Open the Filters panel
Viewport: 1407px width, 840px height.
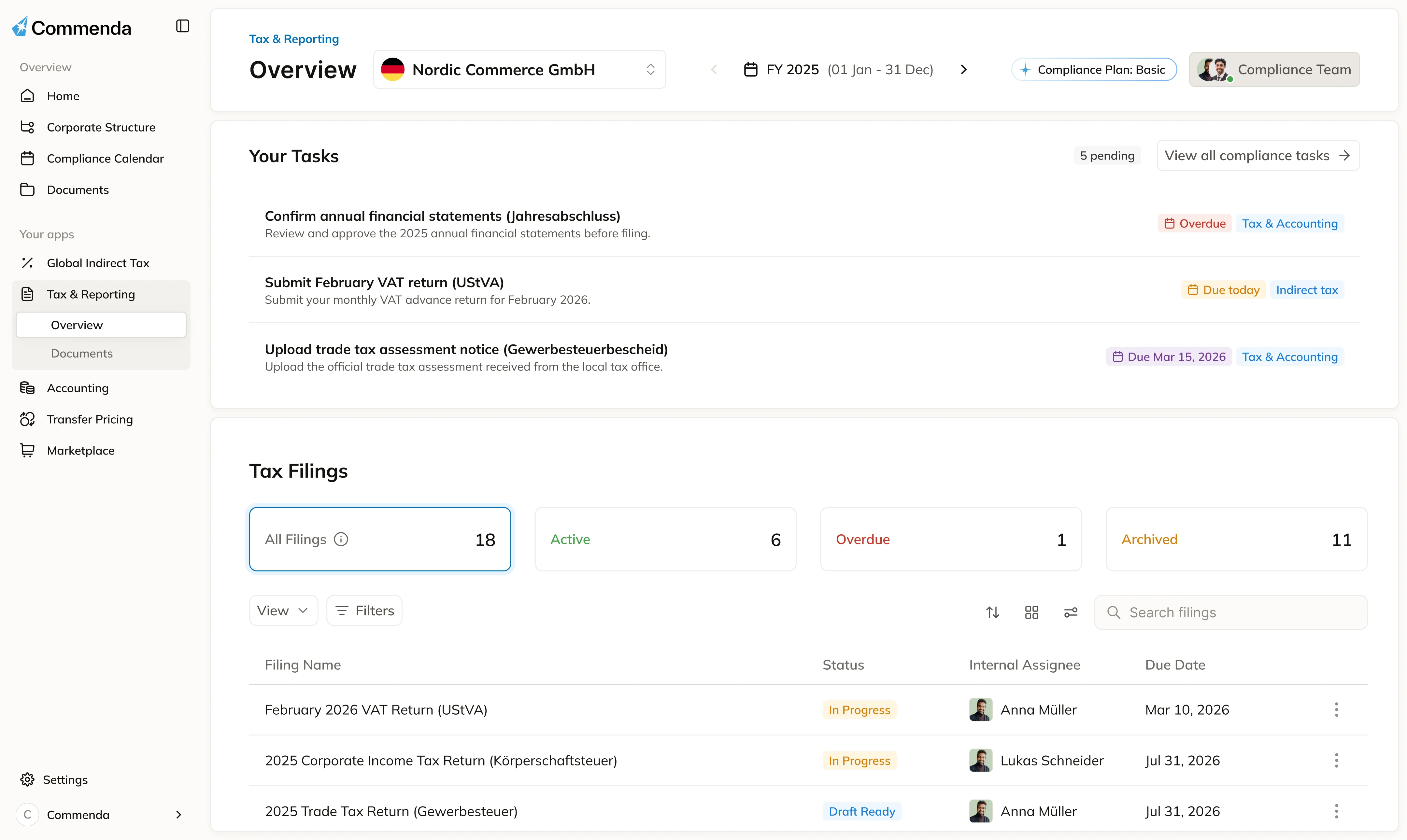364,609
